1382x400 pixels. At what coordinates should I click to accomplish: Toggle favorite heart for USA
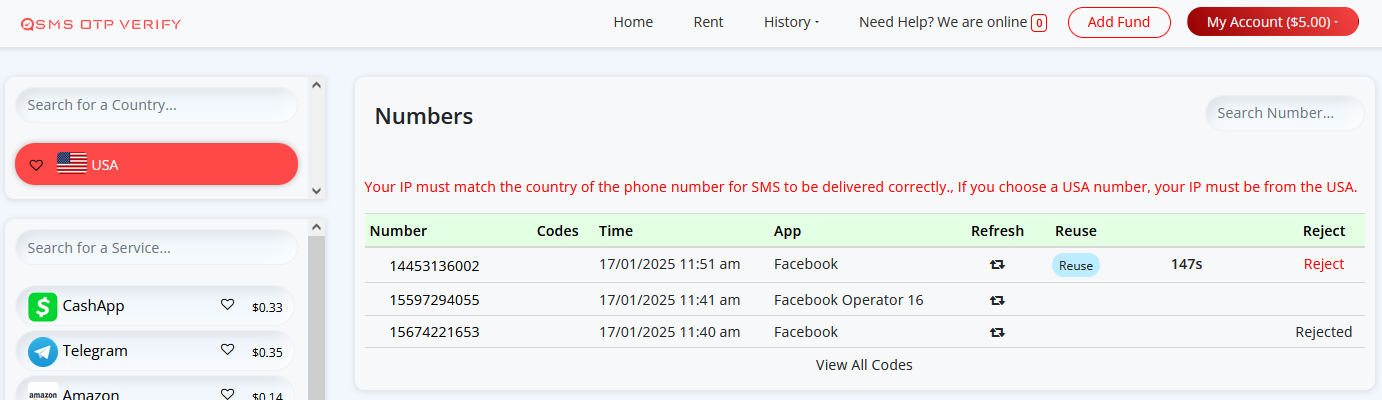[36, 165]
